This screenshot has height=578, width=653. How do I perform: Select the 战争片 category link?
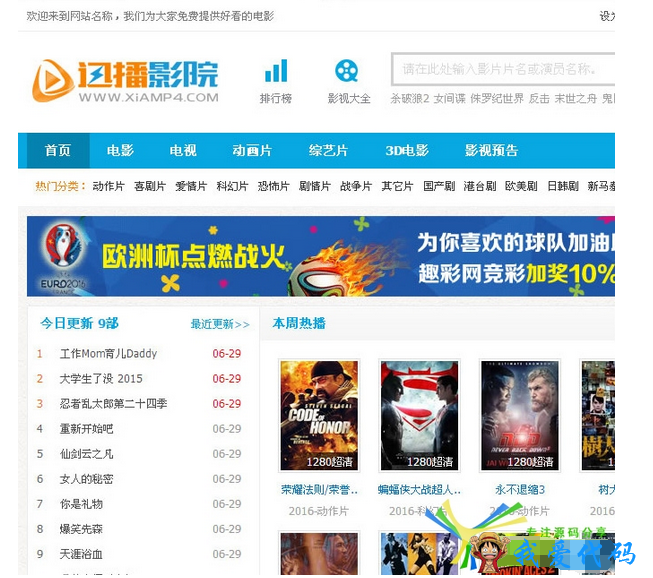356,186
